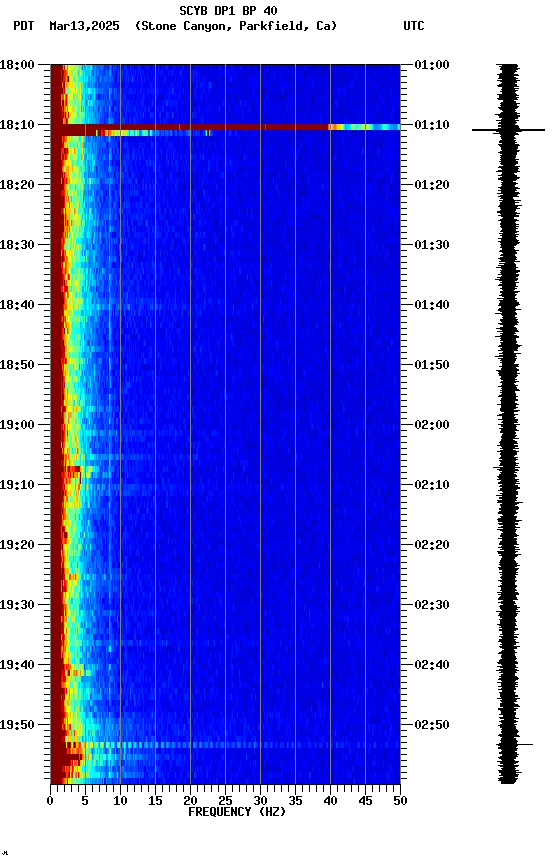The image size is (552, 864).
Task: Click the 01:20 UTC time label
Action: click(432, 185)
